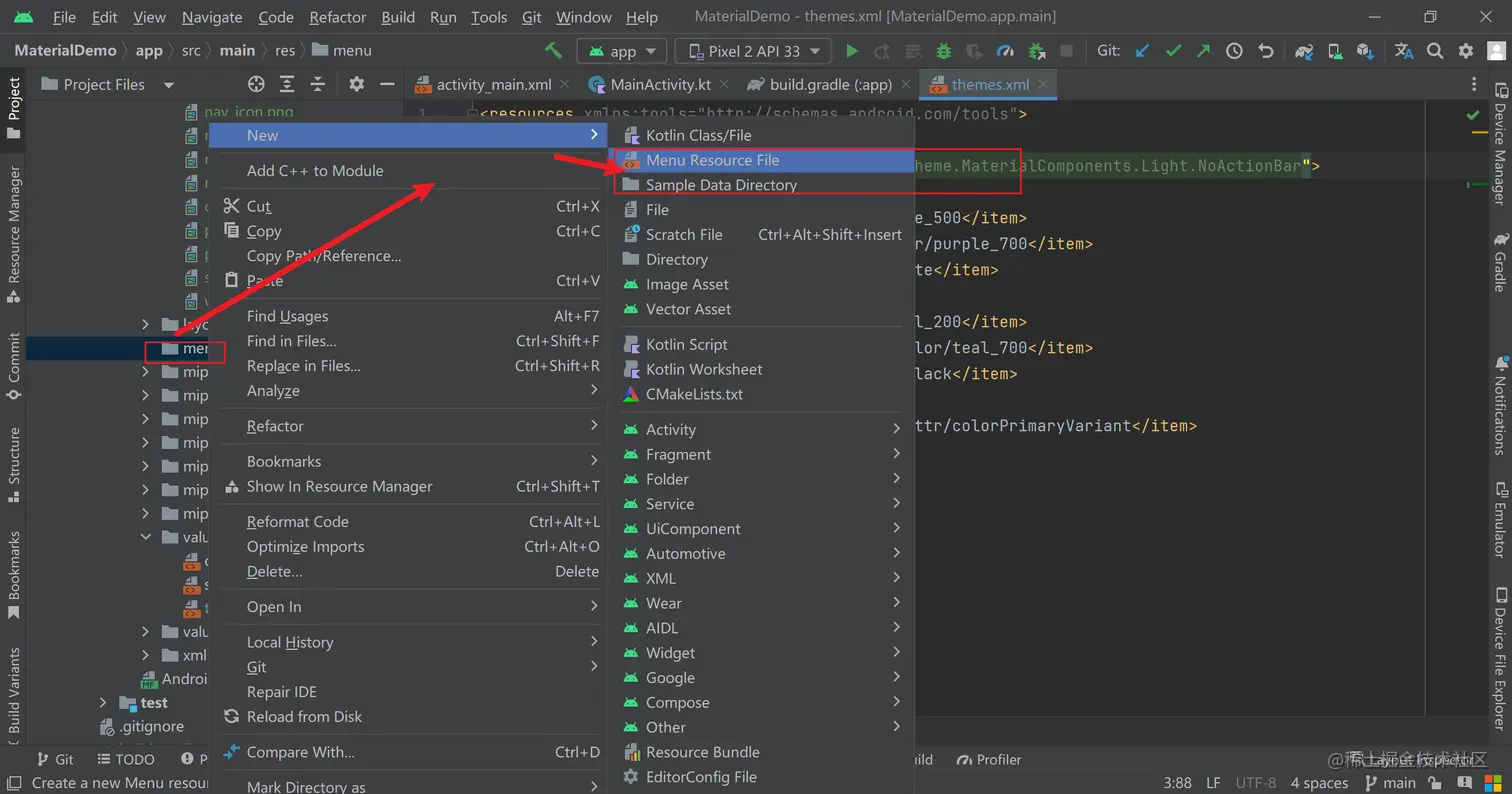Open the Project Files view dropdown
The image size is (1512, 794).
point(108,85)
